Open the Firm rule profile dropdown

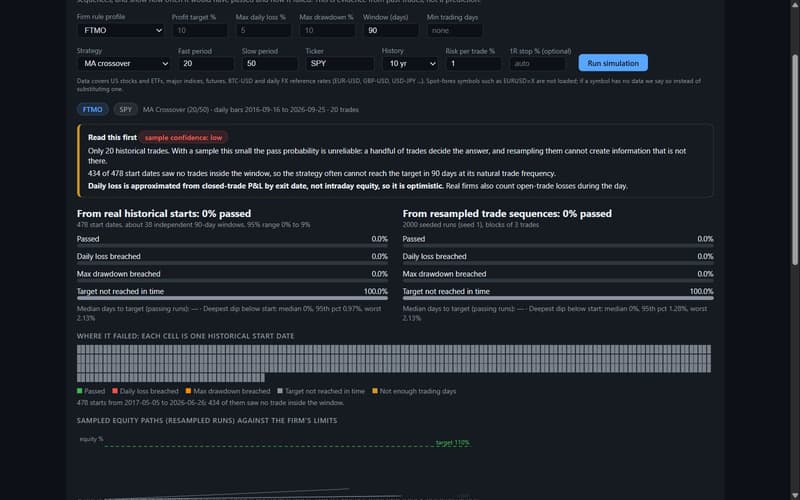(121, 31)
